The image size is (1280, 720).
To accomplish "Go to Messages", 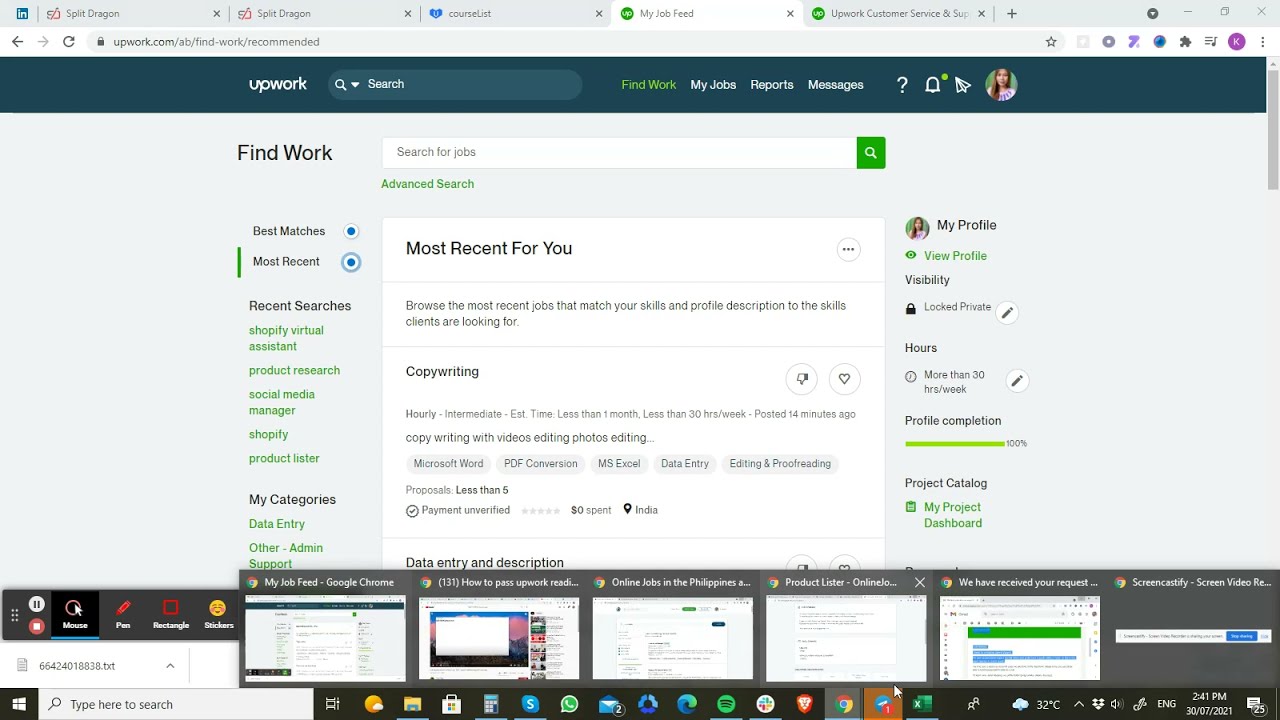I will click(x=836, y=85).
